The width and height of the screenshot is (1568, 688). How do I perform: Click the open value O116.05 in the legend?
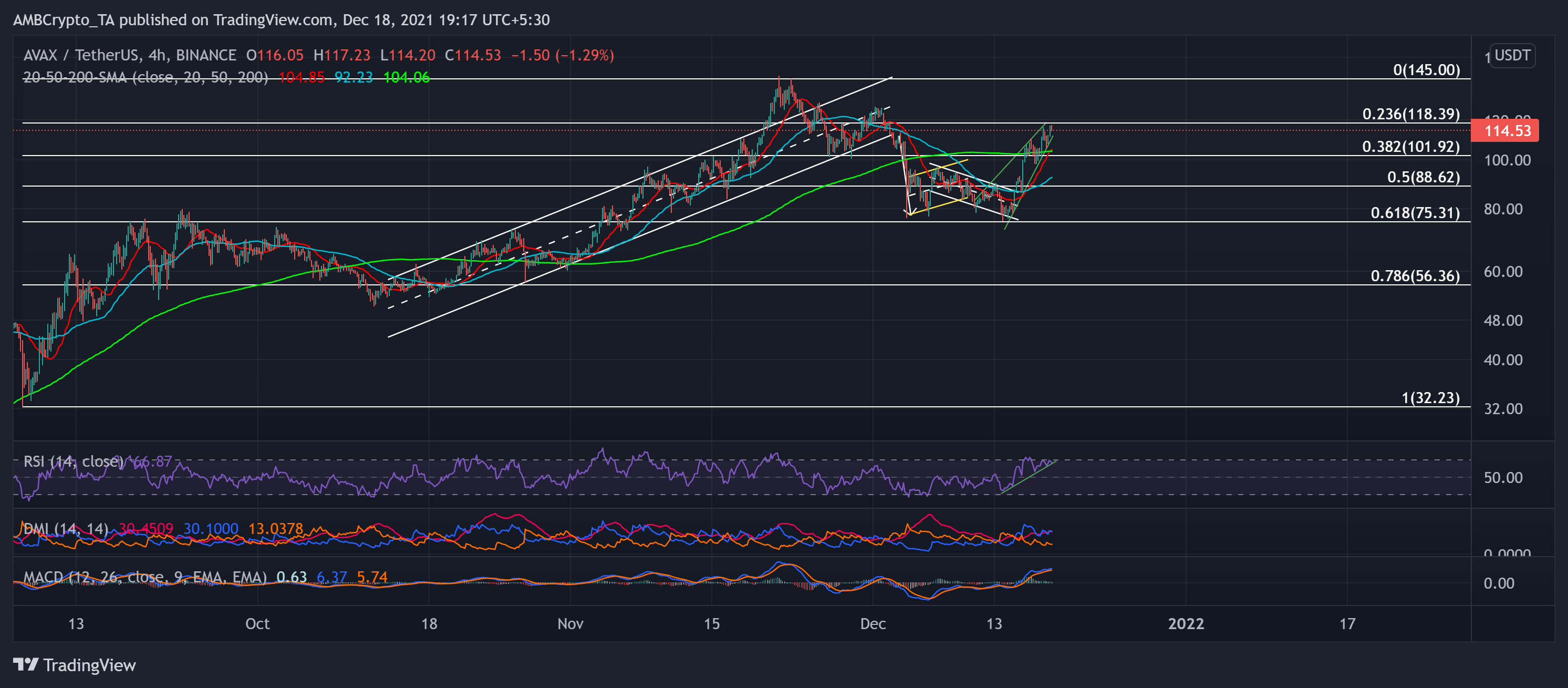(277, 55)
